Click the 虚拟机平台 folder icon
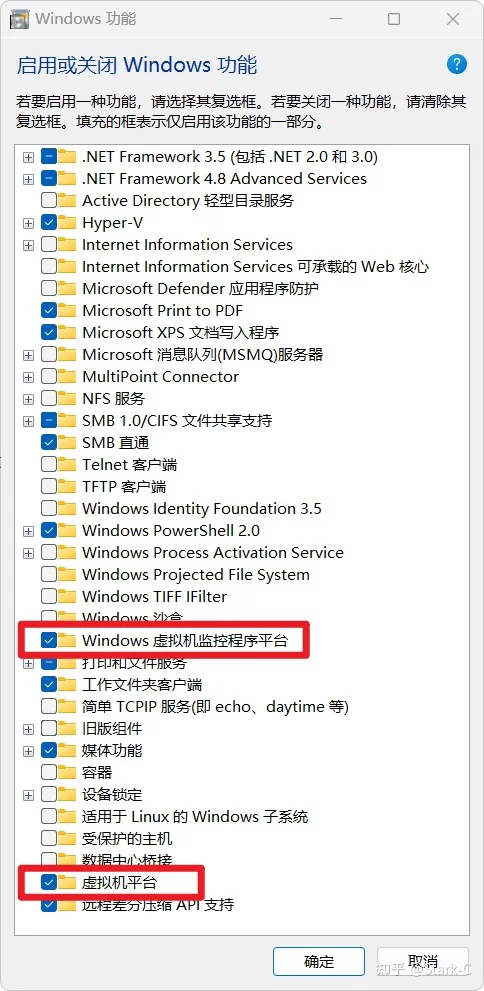The height and width of the screenshot is (991, 484). coord(67,882)
